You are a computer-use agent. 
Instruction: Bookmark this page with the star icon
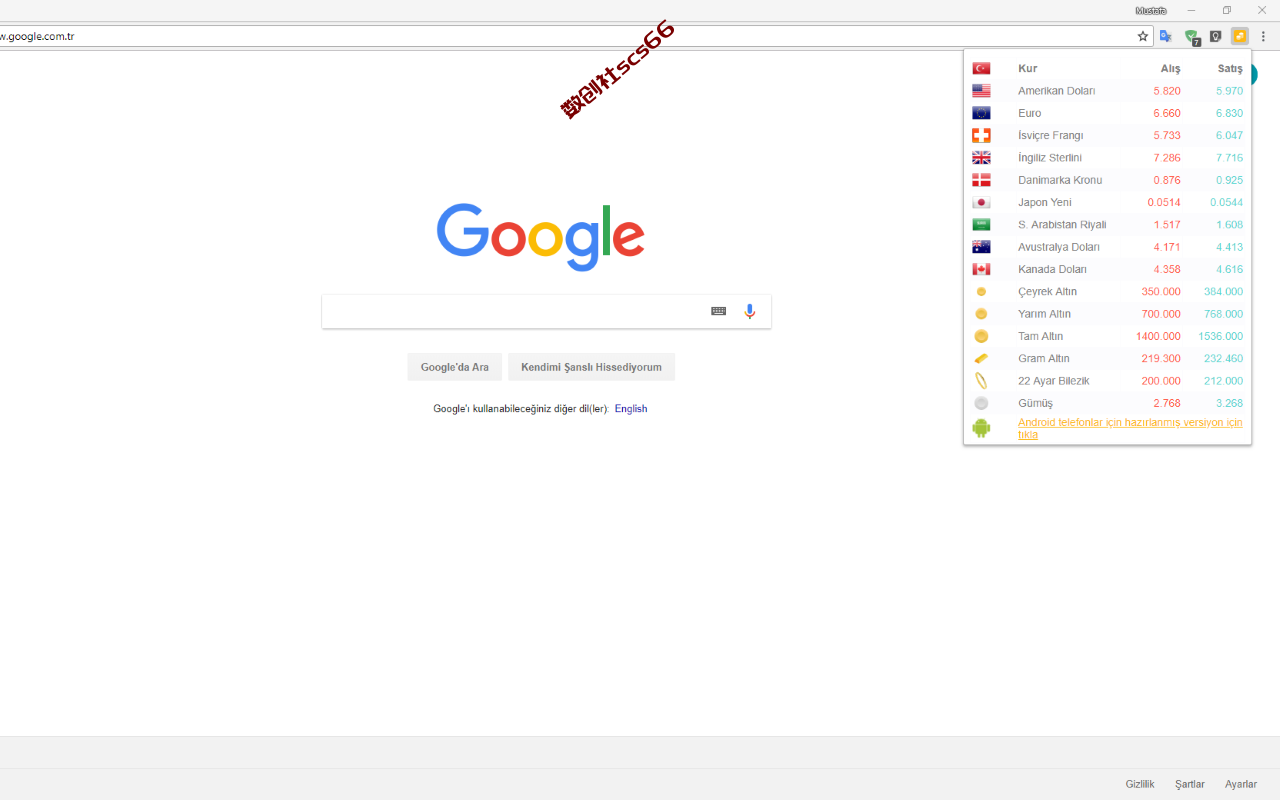[x=1143, y=36]
